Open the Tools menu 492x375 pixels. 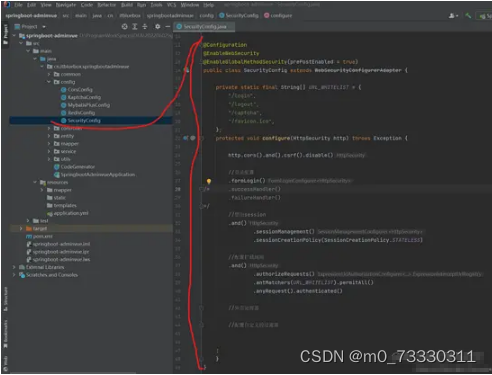pyautogui.click(x=156, y=5)
